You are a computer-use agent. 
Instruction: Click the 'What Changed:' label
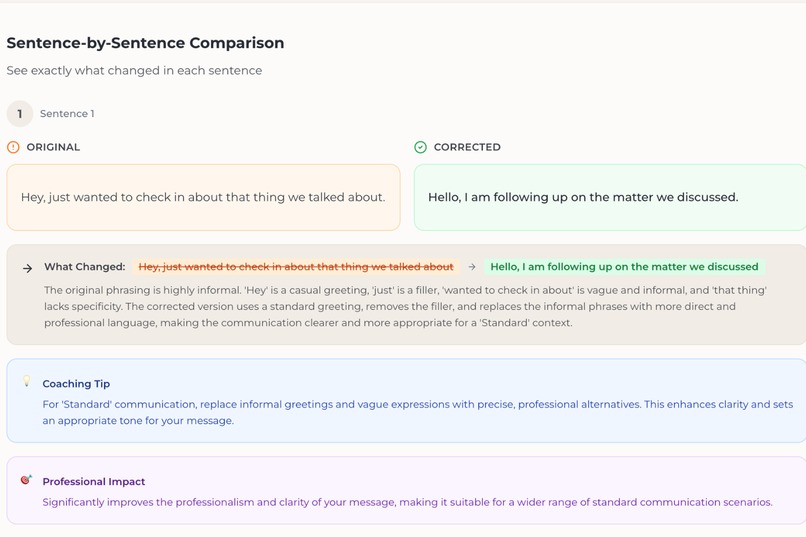(x=85, y=267)
